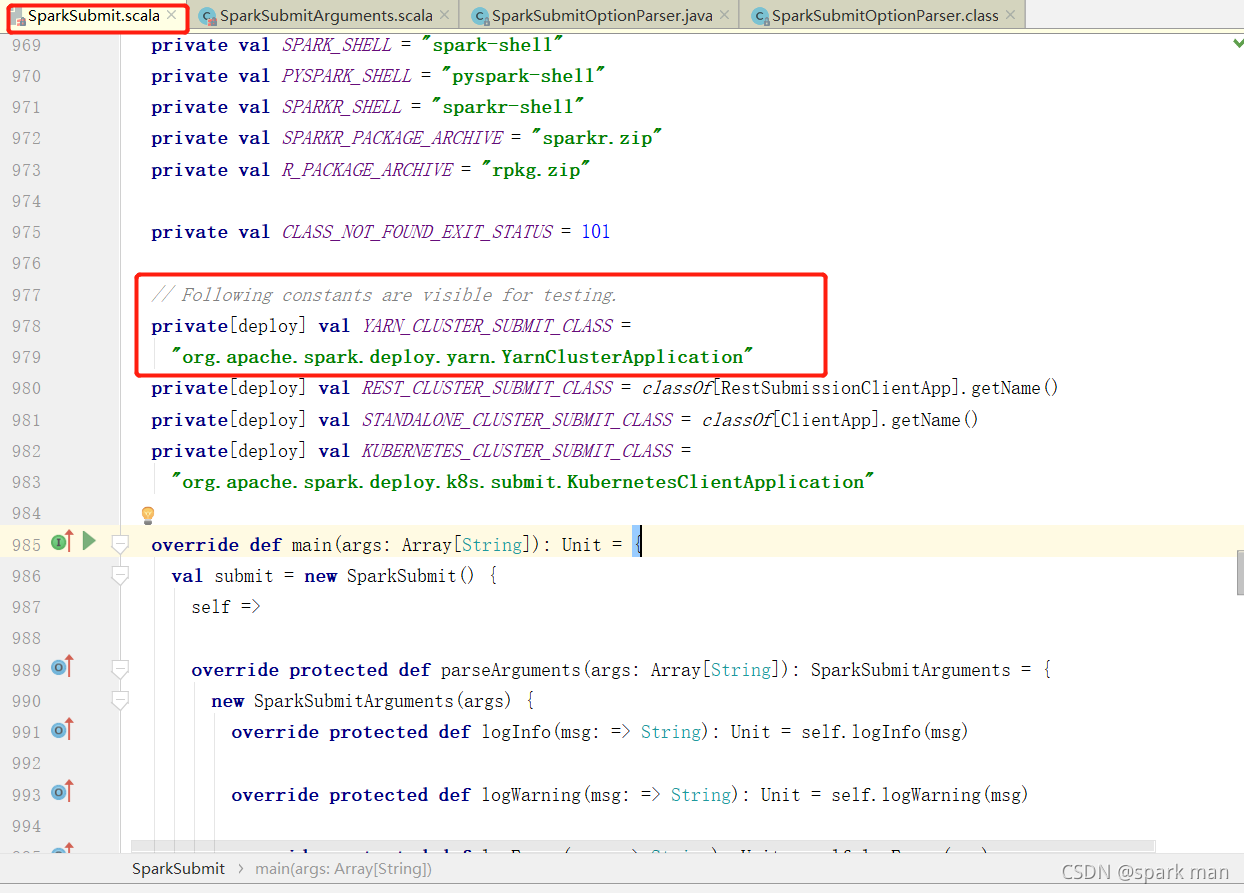Click the "sparkr.zip" string literal

tap(597, 138)
